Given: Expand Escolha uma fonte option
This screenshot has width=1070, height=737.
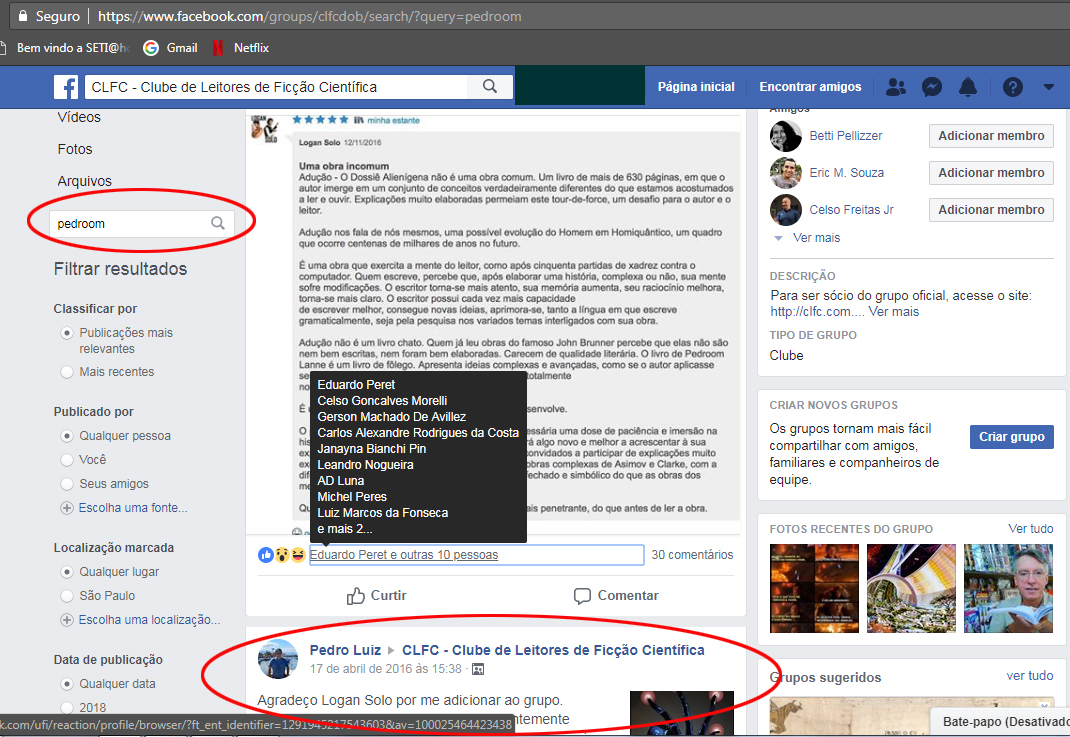Looking at the screenshot, I should pyautogui.click(x=124, y=508).
